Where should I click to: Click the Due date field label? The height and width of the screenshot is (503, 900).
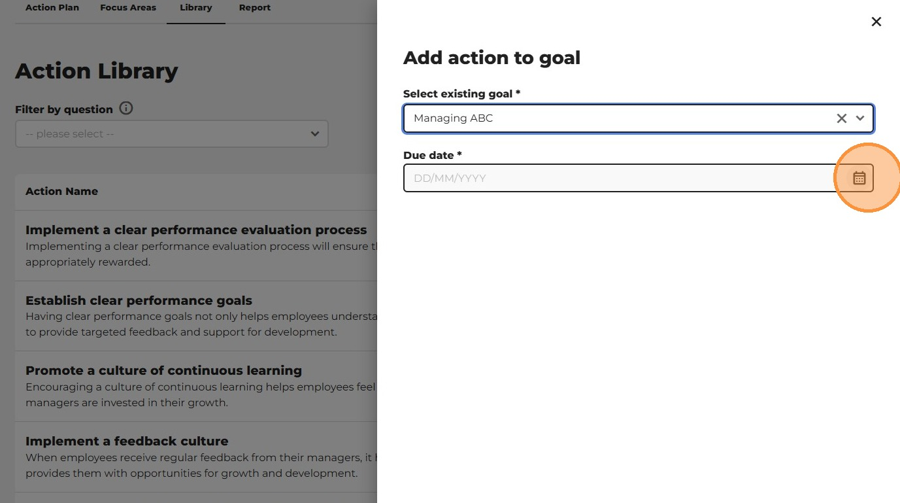(x=432, y=155)
